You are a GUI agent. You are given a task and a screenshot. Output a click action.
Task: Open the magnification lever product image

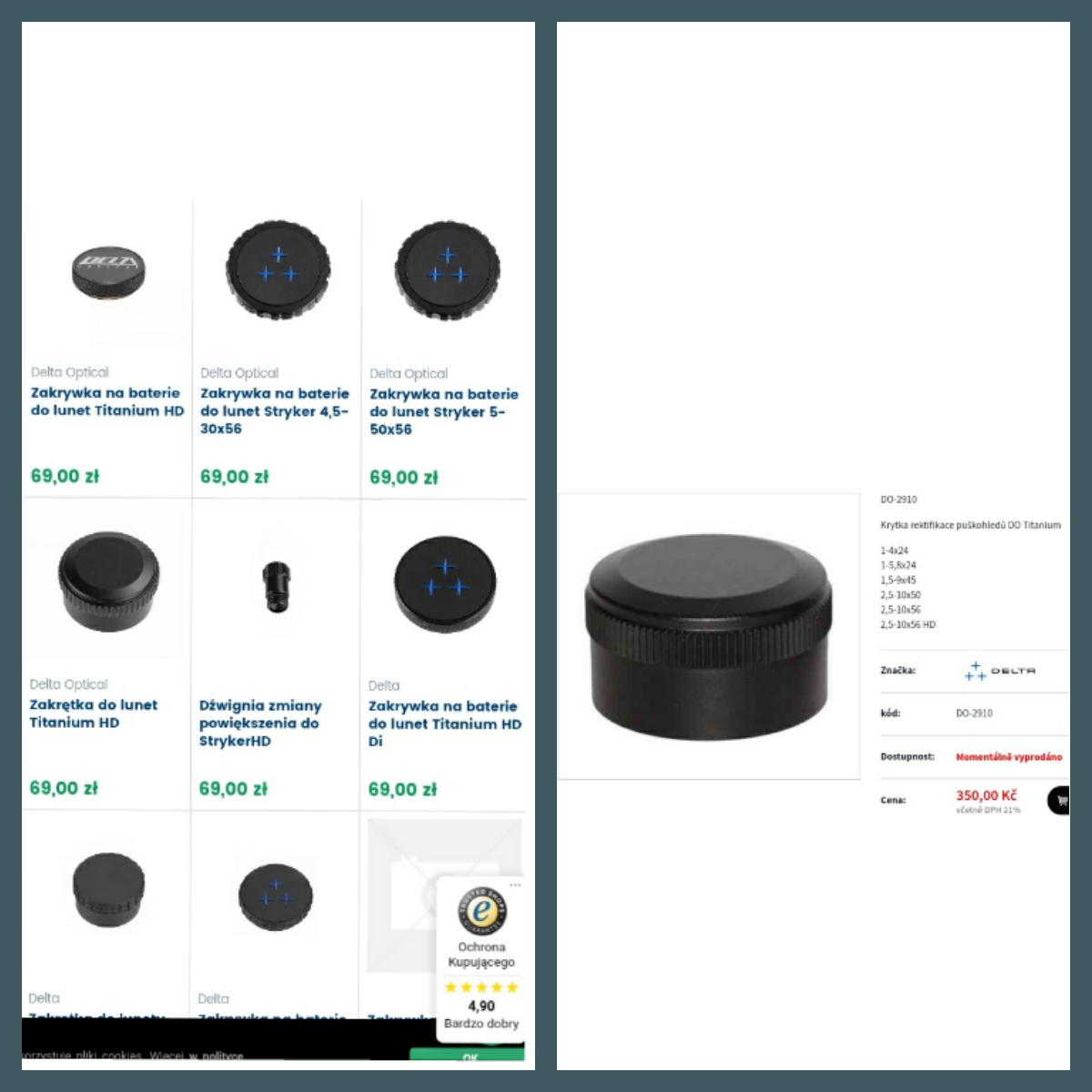(x=276, y=586)
